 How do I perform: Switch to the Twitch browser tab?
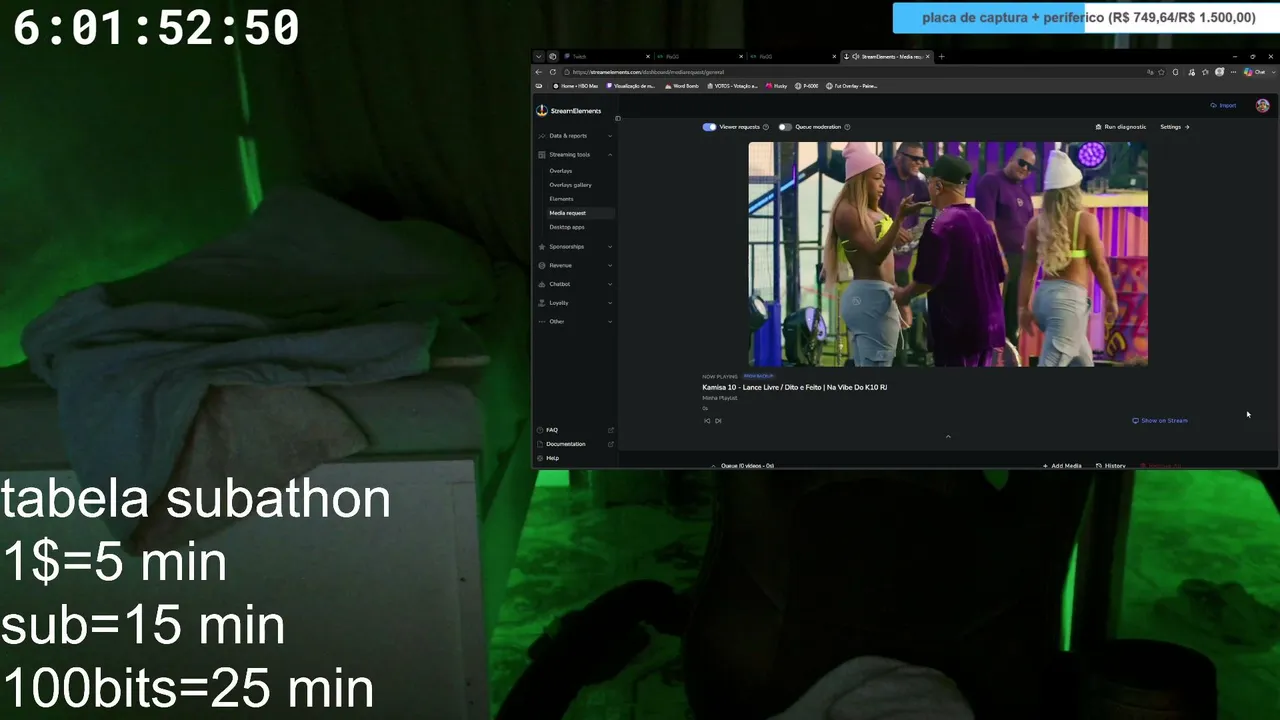point(606,56)
